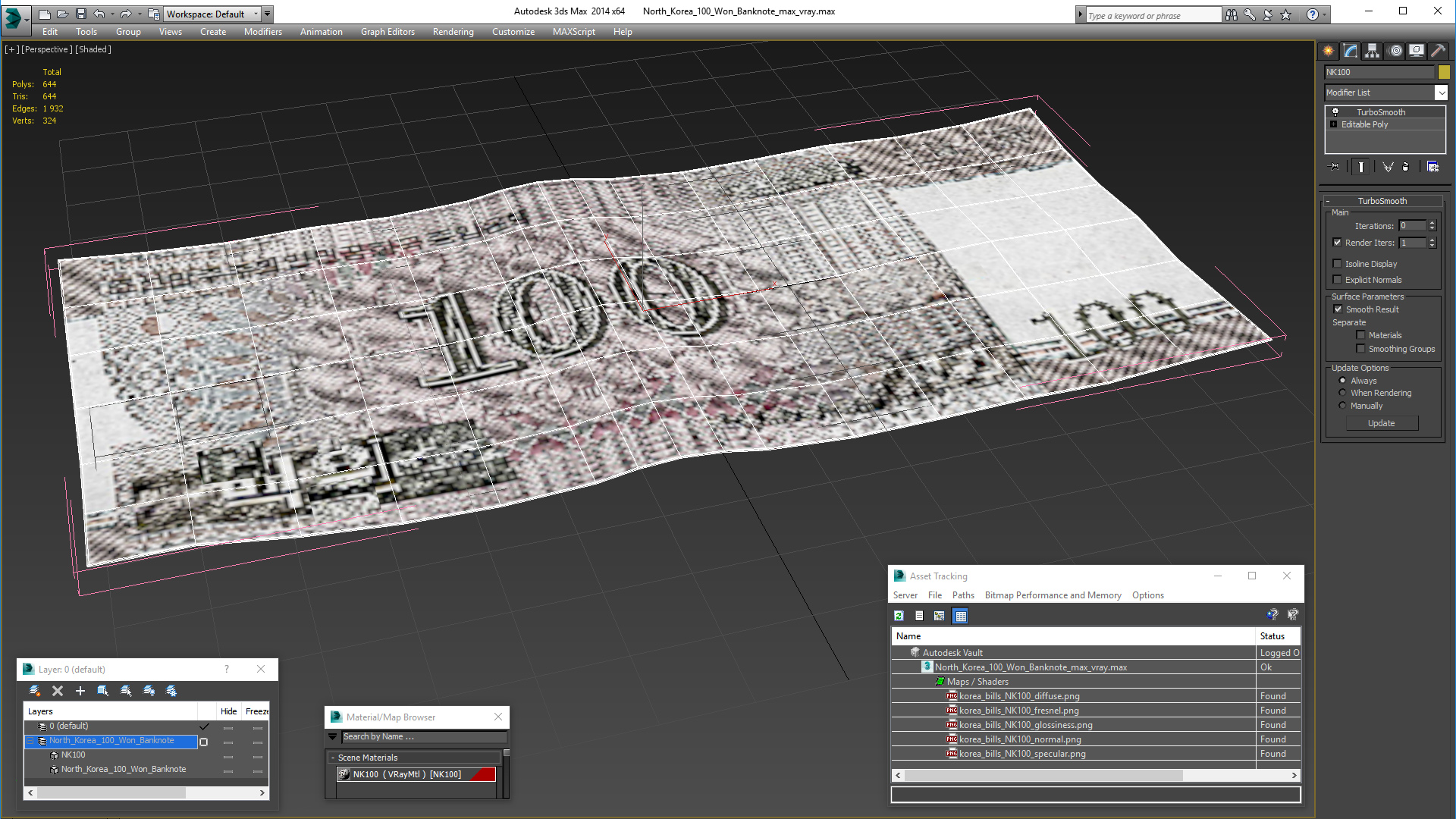Delete layer X icon in Layer dialog
The height and width of the screenshot is (819, 1456).
(x=58, y=691)
